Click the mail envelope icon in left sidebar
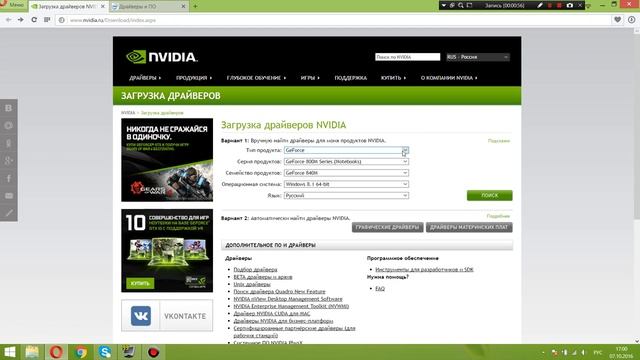The height and width of the screenshot is (360, 640). [9, 196]
